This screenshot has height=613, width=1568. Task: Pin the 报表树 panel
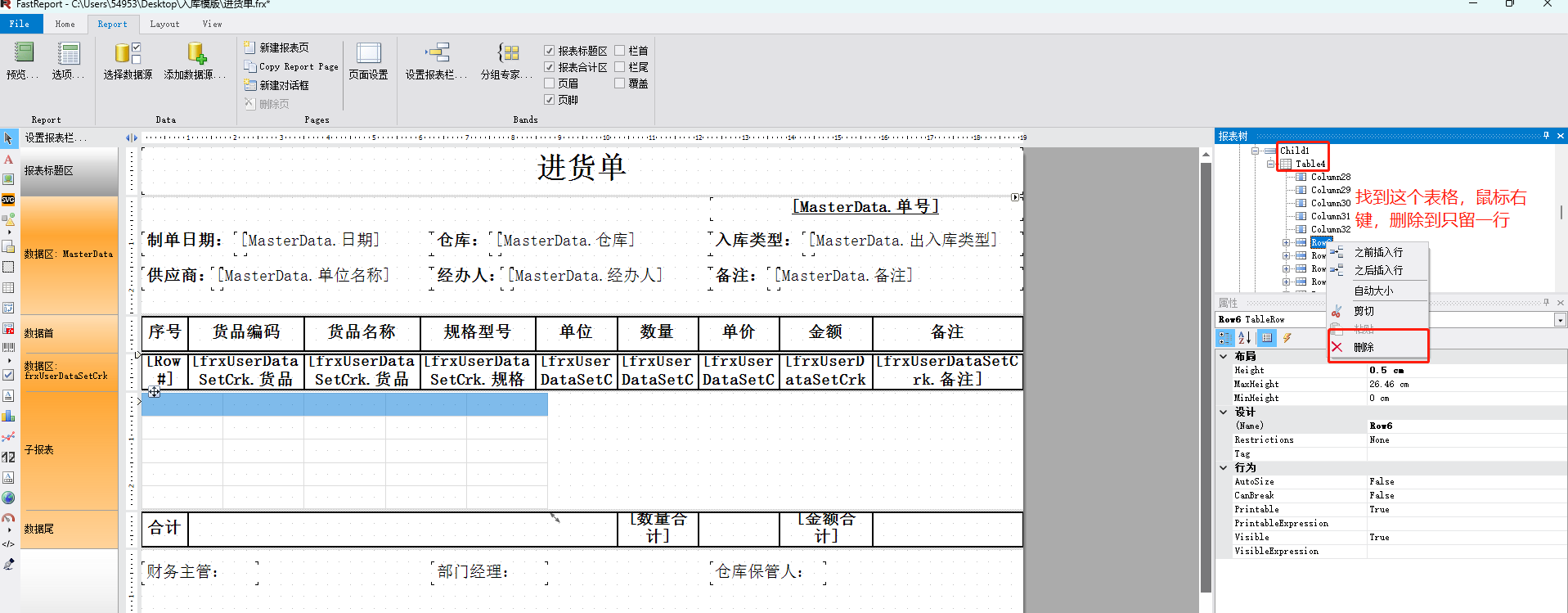[1546, 136]
